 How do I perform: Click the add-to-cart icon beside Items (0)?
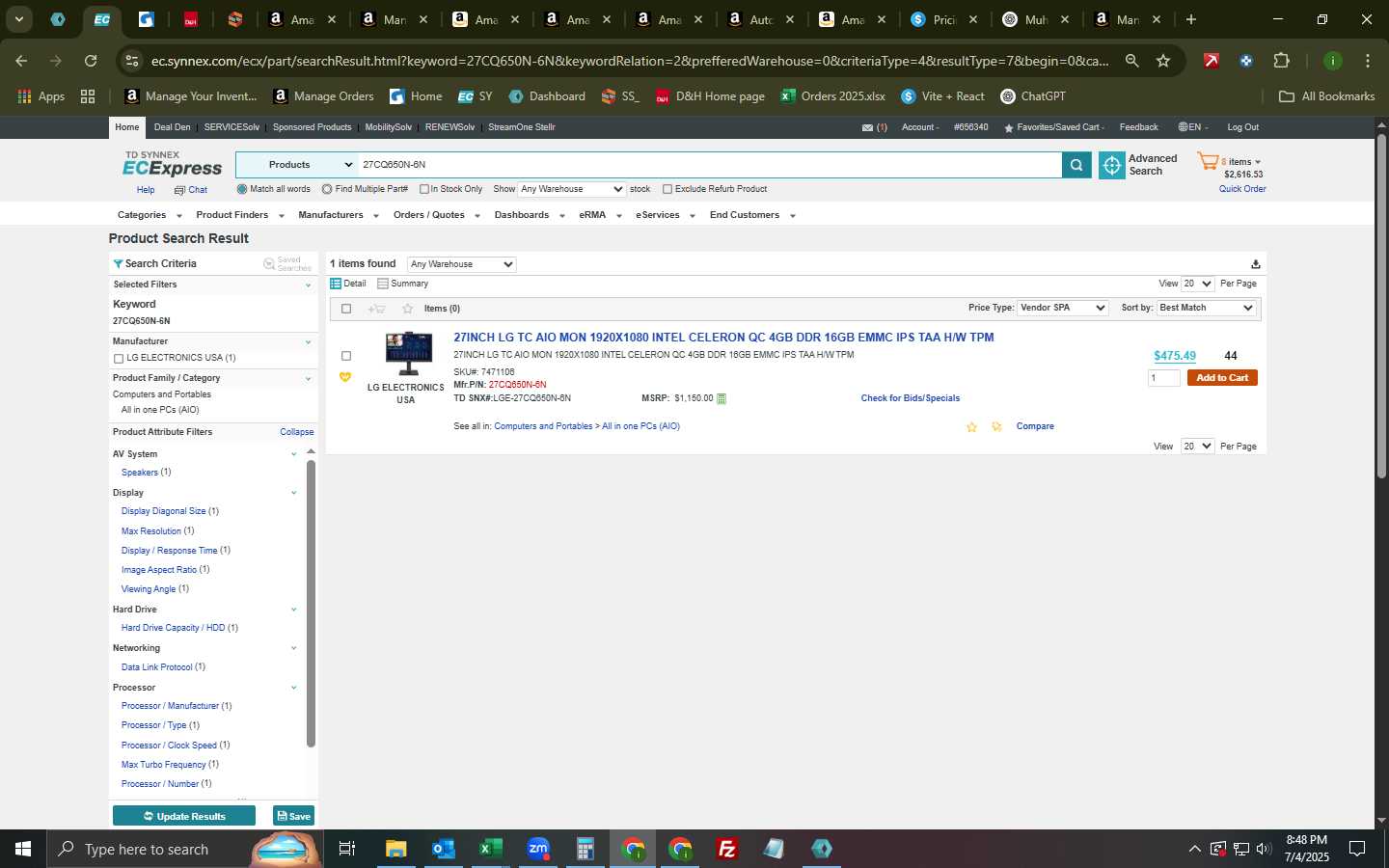click(x=376, y=309)
